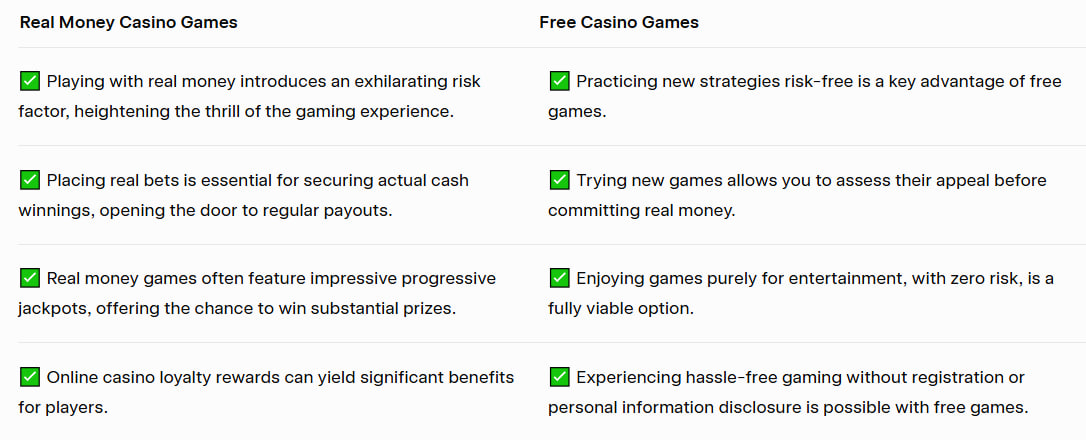Click checkmark icon next to 'Real money games often'

[x=30, y=279]
